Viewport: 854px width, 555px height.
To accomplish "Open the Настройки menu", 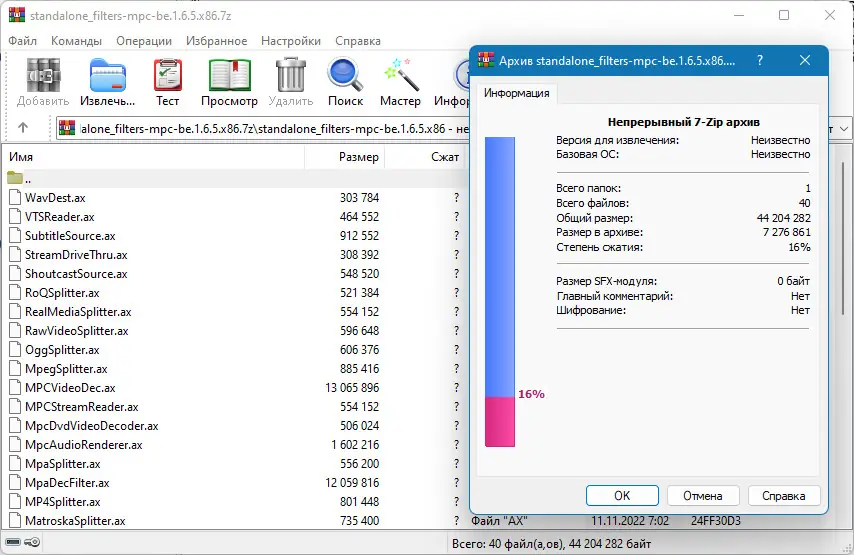I will coord(291,41).
